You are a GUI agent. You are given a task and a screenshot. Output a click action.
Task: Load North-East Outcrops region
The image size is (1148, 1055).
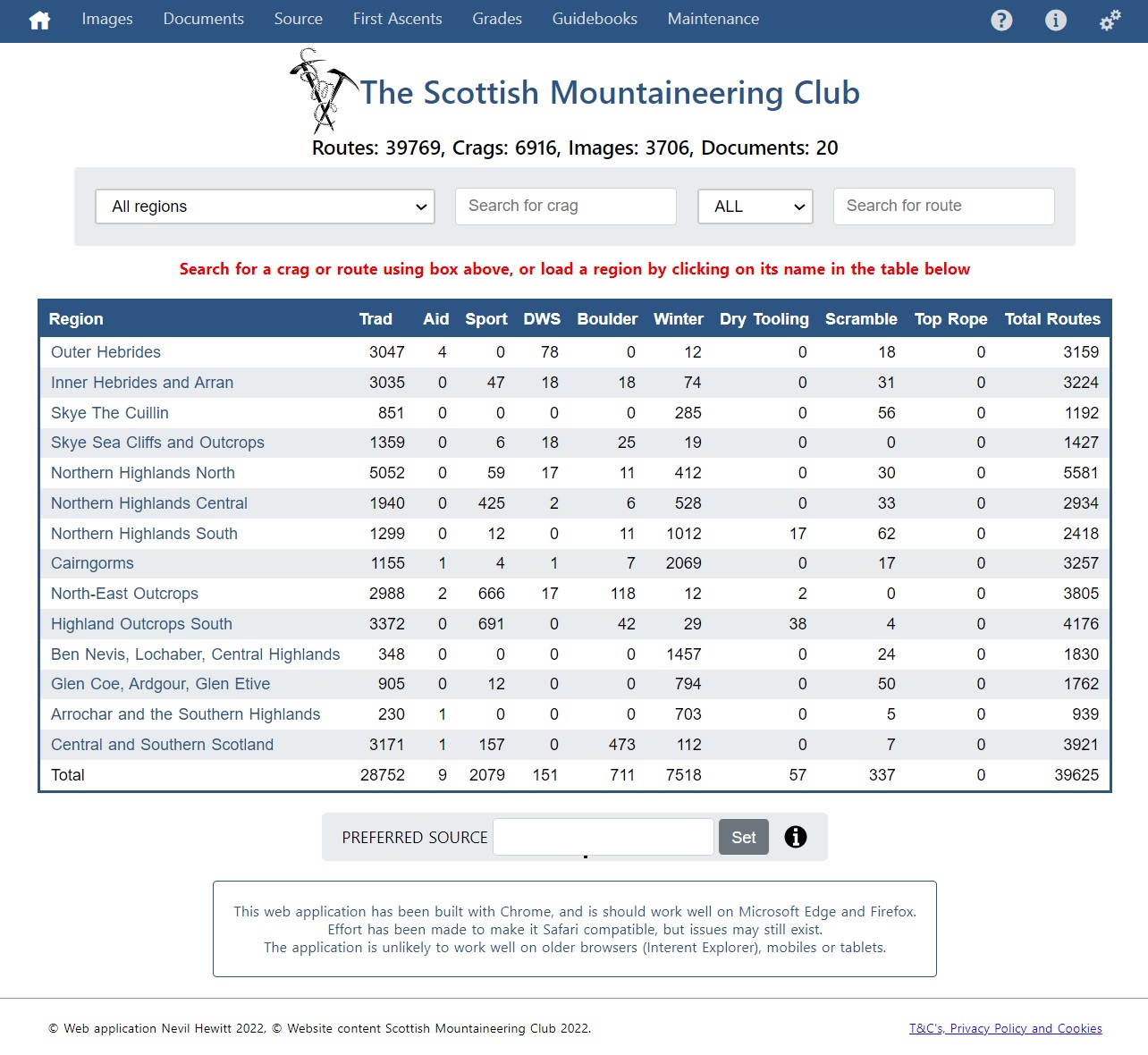pyautogui.click(x=124, y=594)
